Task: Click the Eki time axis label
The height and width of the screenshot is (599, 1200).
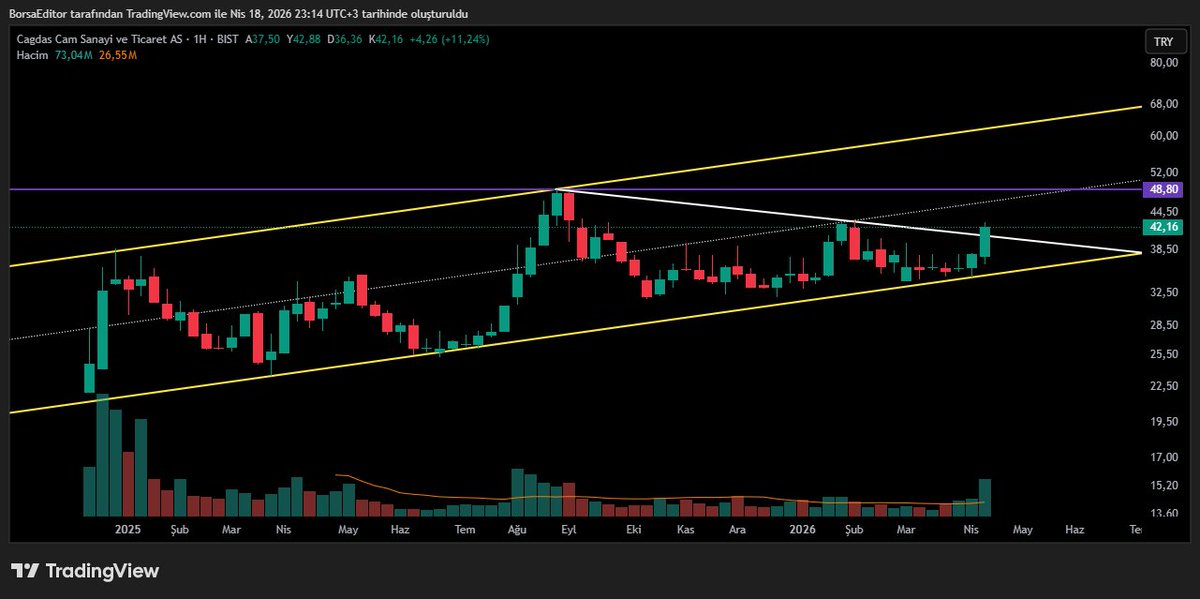Action: [632, 528]
